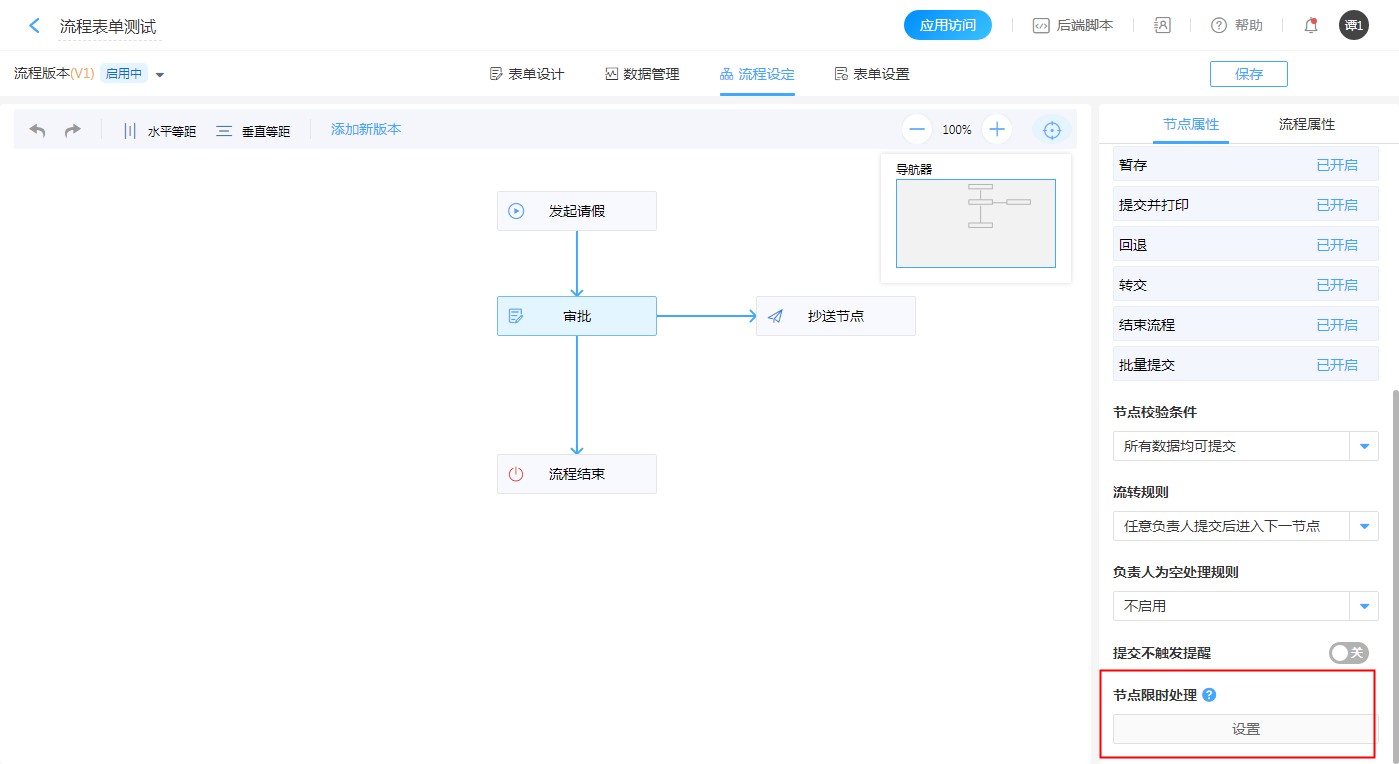Expand the 负责人为空处理规则 dropdown
This screenshot has width=1399, height=764.
(x=1364, y=606)
